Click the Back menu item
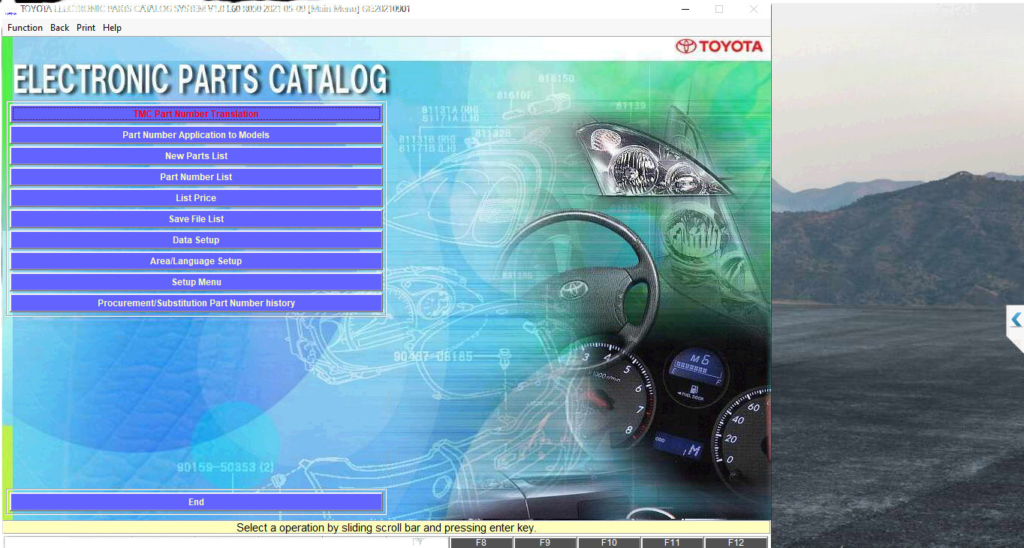 (59, 28)
